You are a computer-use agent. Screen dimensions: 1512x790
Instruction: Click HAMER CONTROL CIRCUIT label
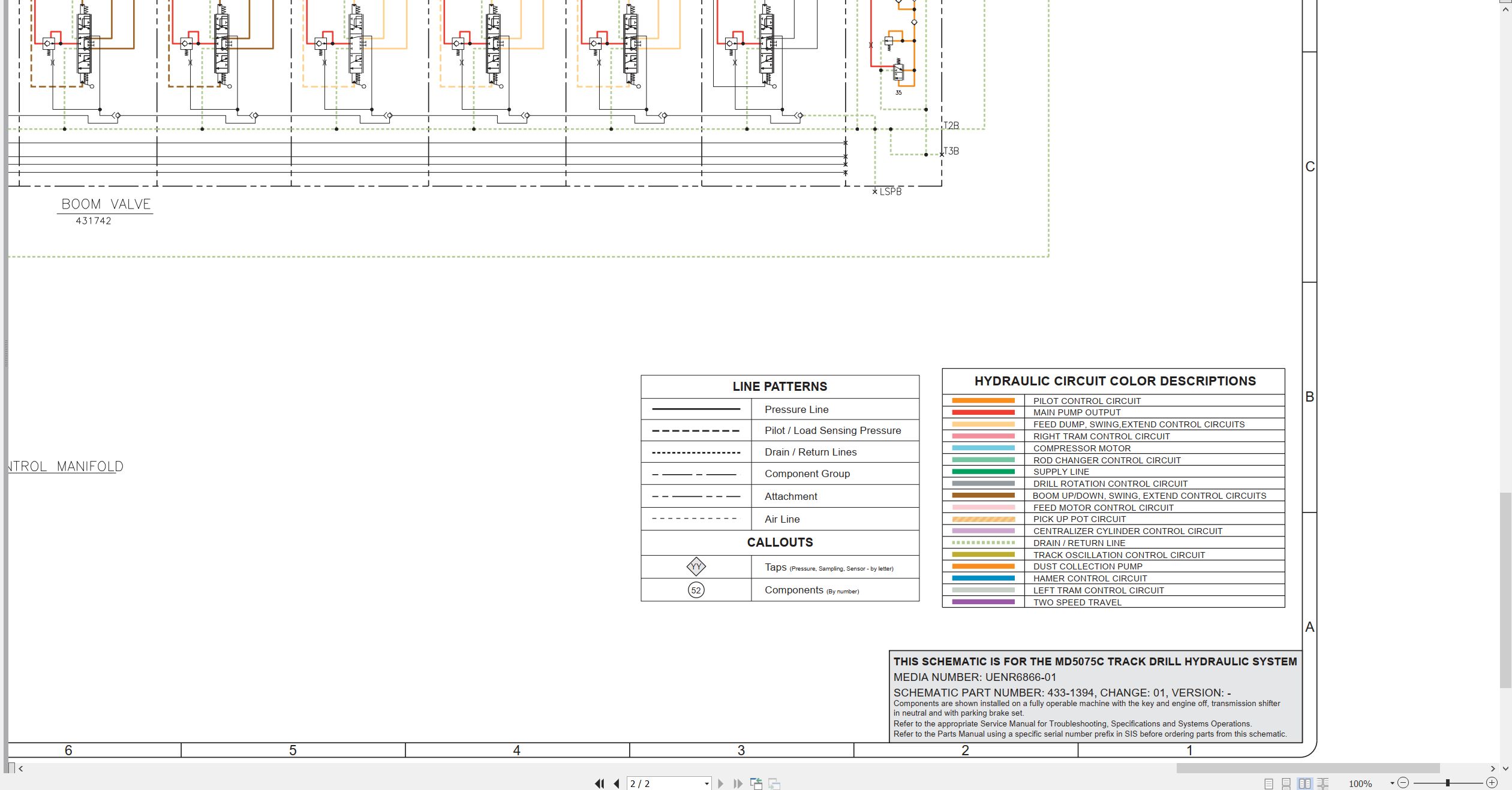(x=1090, y=578)
